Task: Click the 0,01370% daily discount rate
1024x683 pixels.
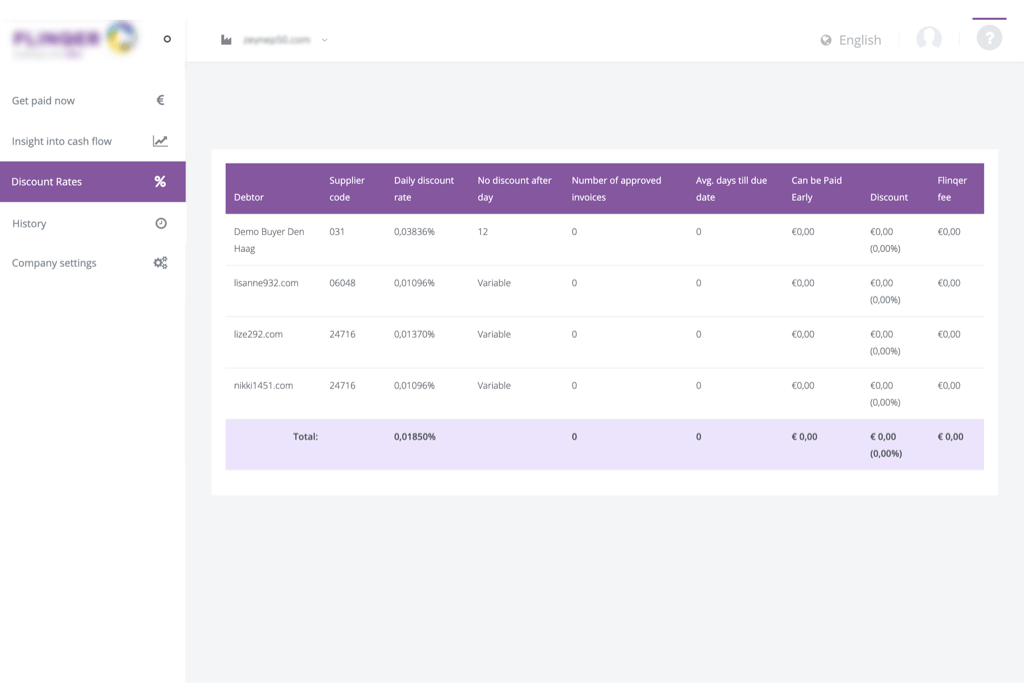Action: 414,334
